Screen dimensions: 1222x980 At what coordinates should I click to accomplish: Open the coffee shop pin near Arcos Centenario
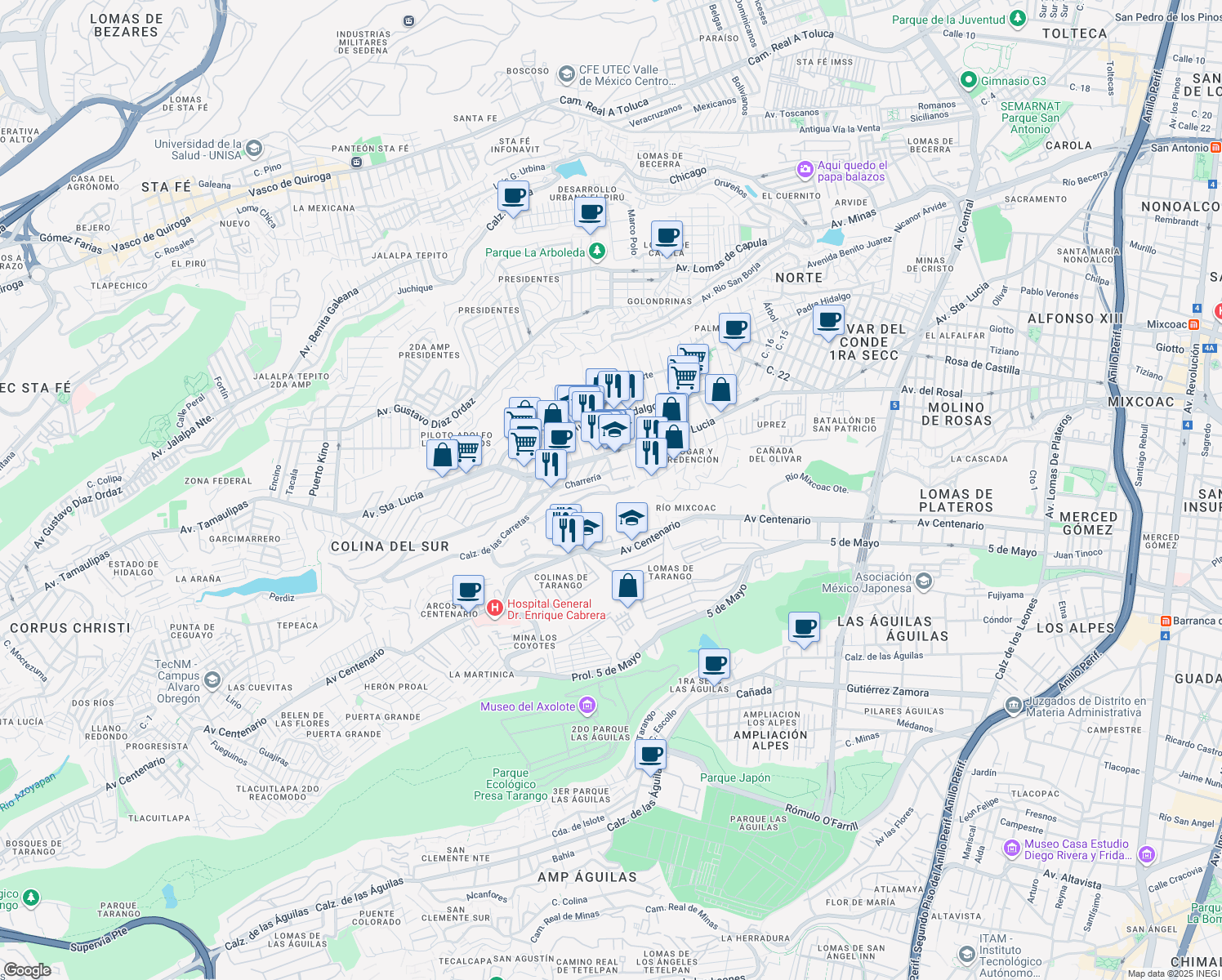469,588
